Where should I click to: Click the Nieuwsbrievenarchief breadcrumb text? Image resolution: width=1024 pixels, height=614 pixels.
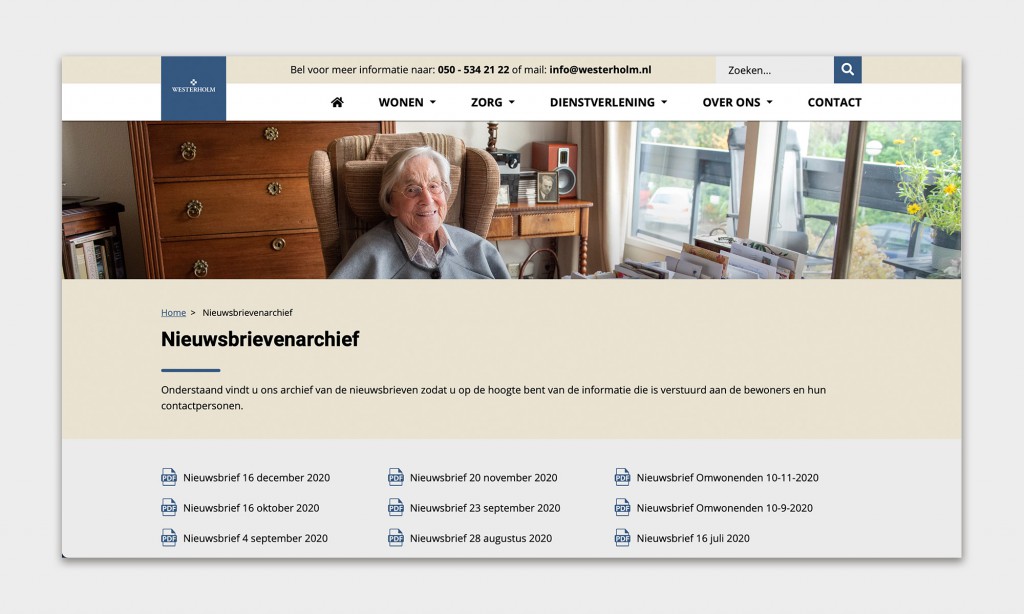[x=248, y=312]
